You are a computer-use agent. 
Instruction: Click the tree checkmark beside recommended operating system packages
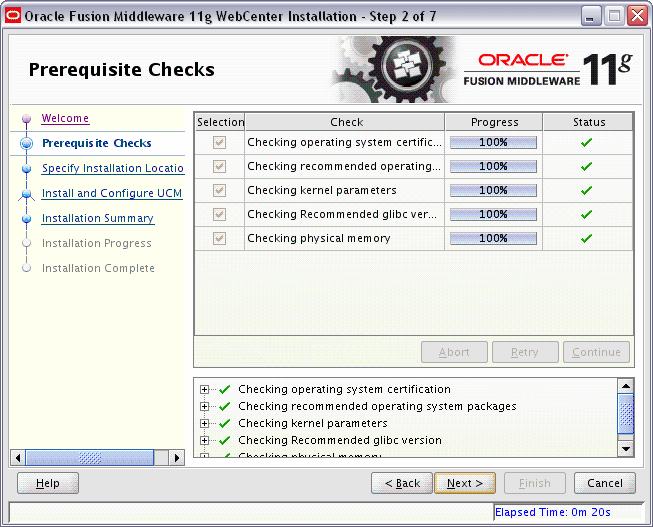pyautogui.click(x=224, y=406)
